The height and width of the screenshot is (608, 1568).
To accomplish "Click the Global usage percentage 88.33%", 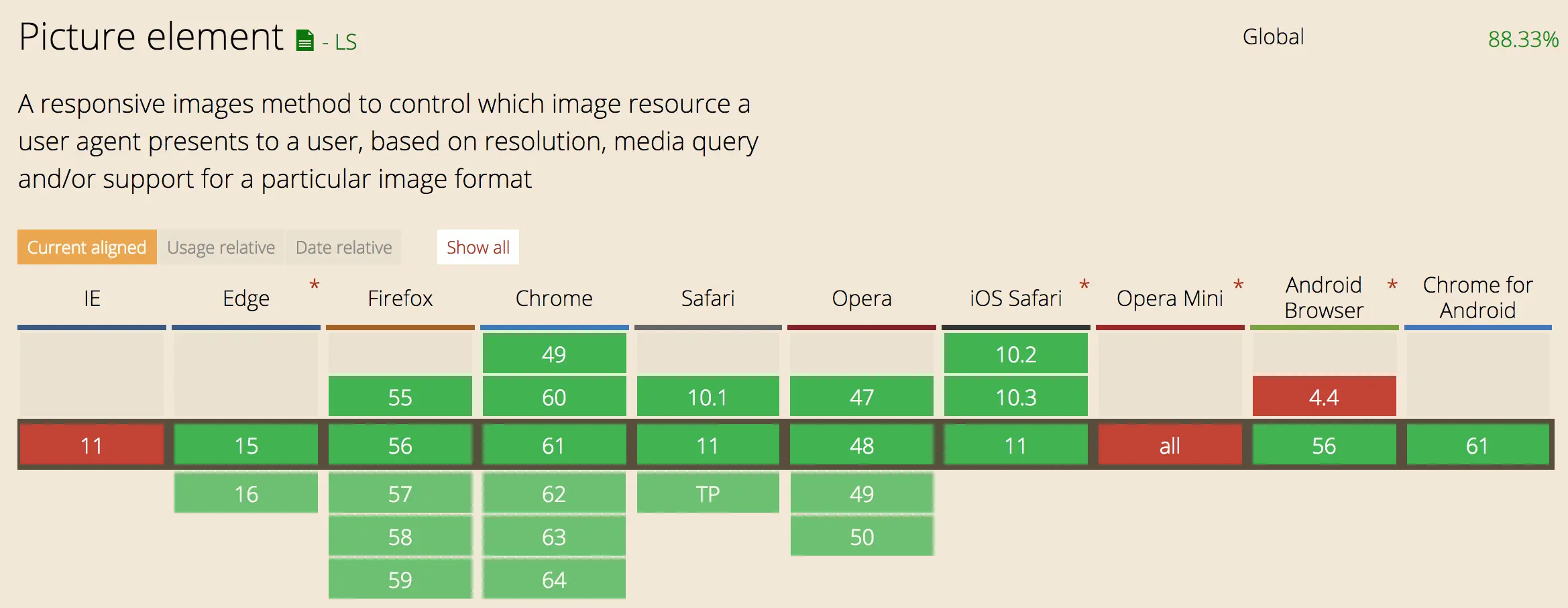I will [x=1522, y=40].
